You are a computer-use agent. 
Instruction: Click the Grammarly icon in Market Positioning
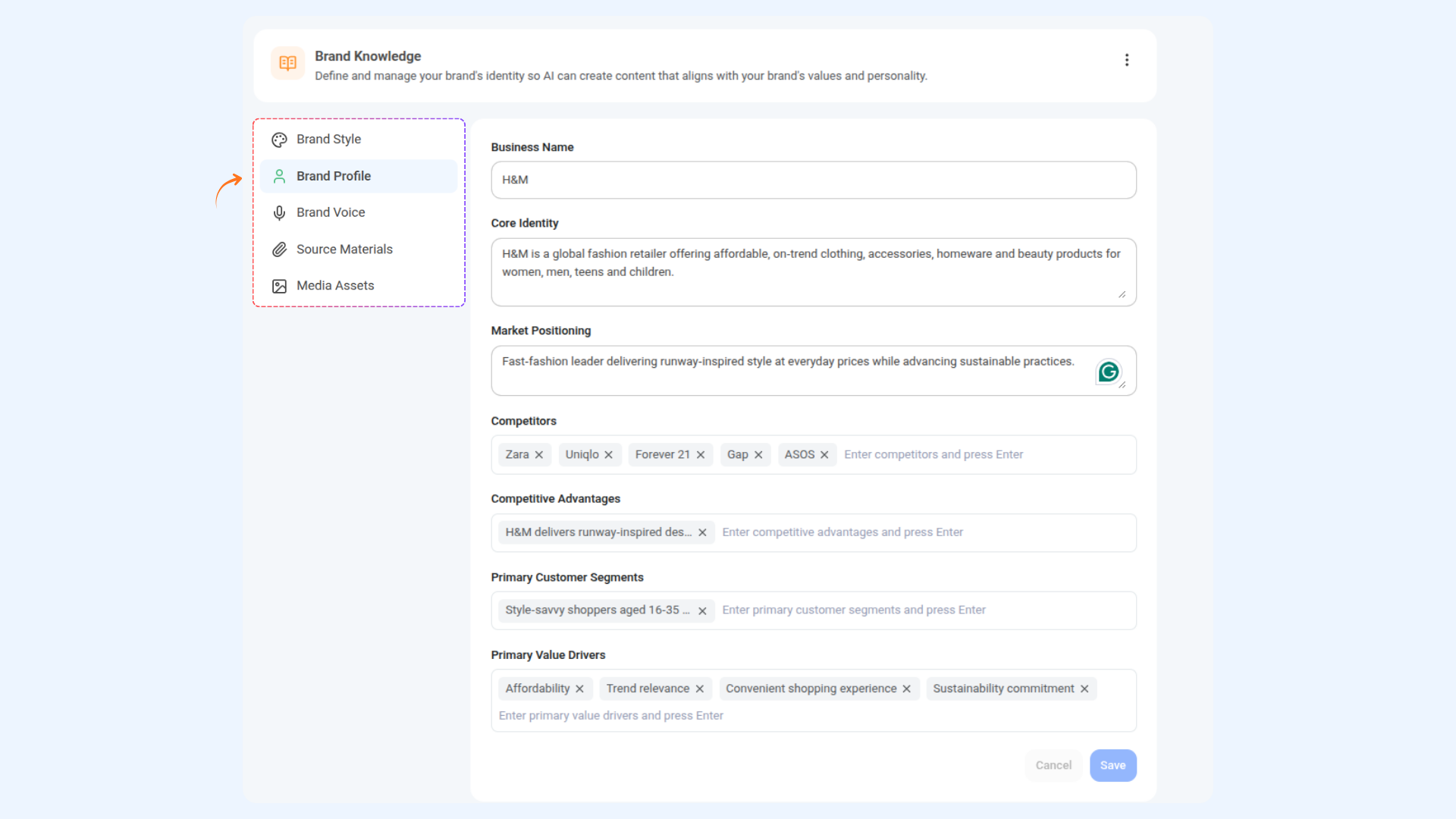1109,372
